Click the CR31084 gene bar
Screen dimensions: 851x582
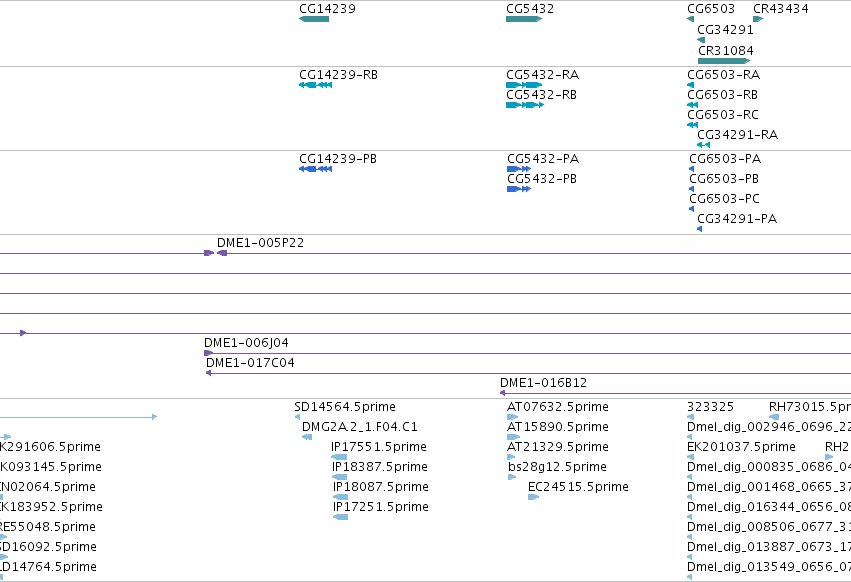724,61
